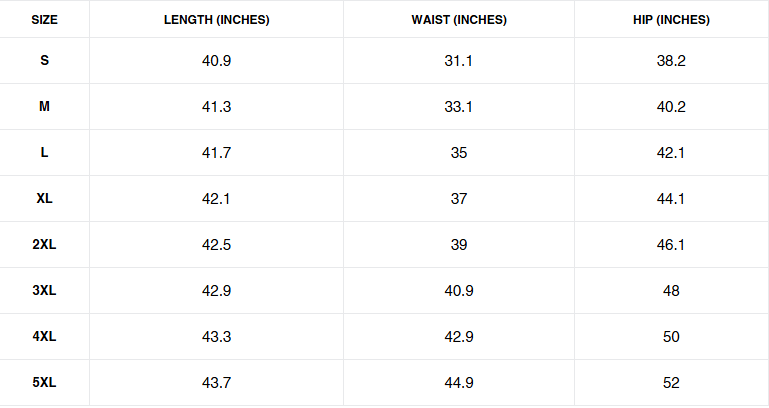Select the XL size row label
The image size is (769, 408).
tap(44, 199)
